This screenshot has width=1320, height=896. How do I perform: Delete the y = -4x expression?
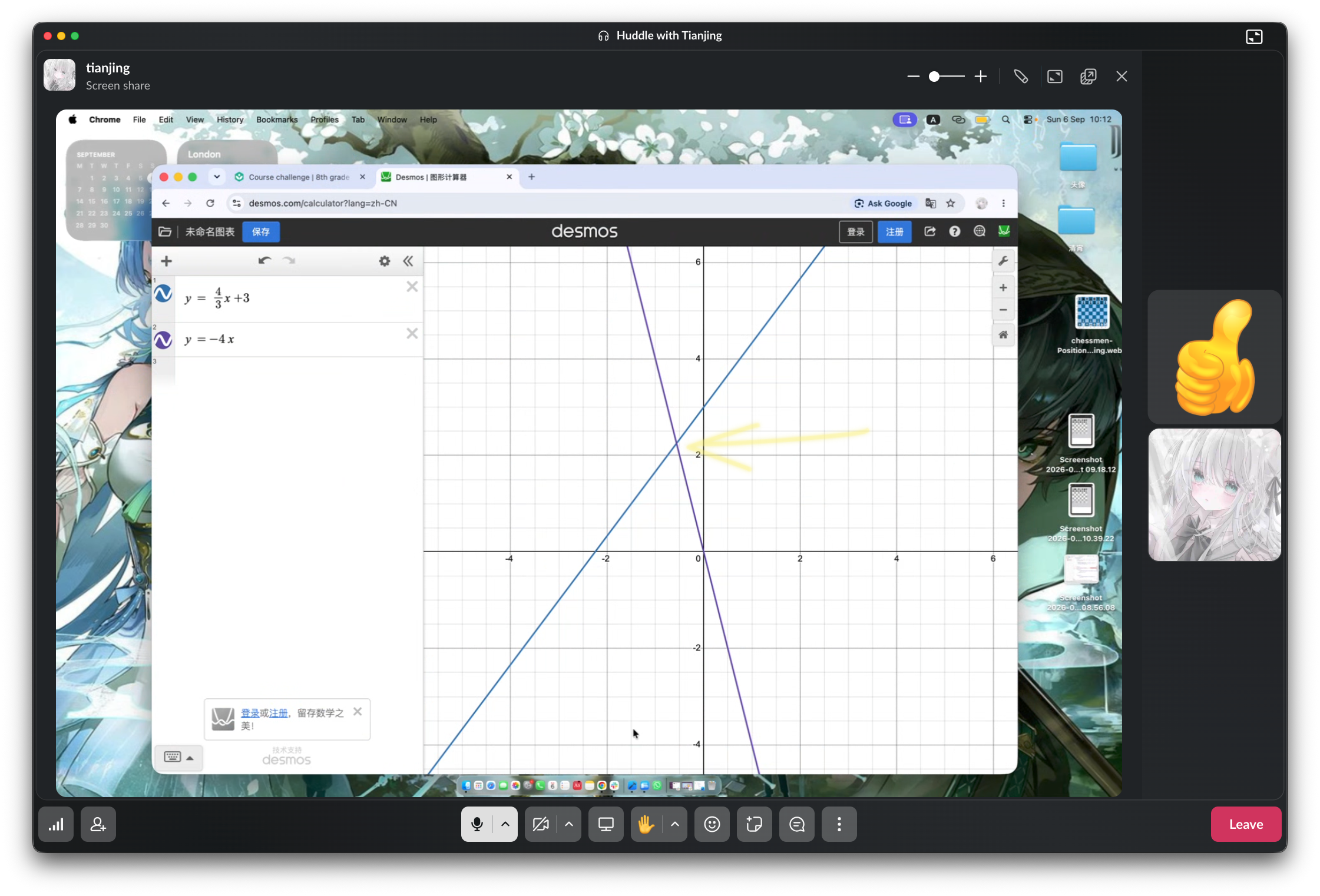click(412, 334)
